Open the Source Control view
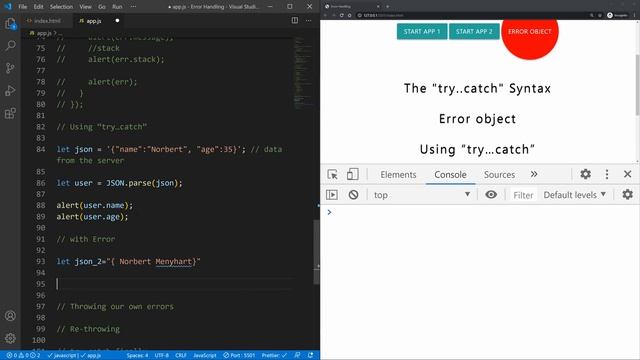This screenshot has height=360, width=640. pyautogui.click(x=10, y=68)
